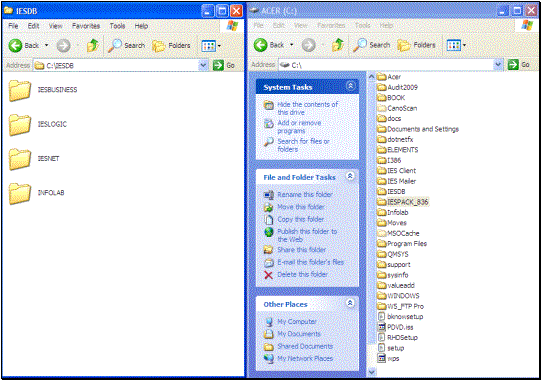Screen dimensions: 541x380
Task: Click E-mail this folder's files link
Action: (311, 262)
